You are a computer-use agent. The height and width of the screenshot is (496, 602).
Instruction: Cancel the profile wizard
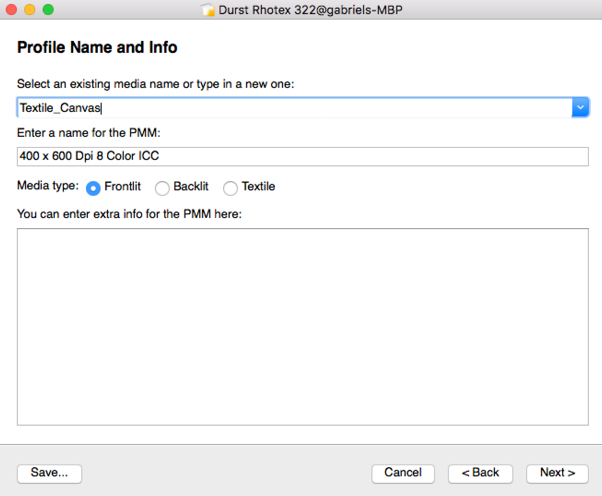pyautogui.click(x=403, y=473)
